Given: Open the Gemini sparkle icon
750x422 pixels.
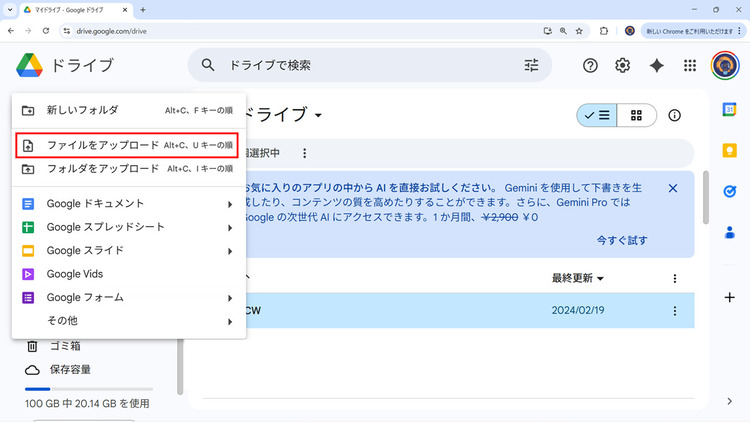Looking at the screenshot, I should coord(656,65).
